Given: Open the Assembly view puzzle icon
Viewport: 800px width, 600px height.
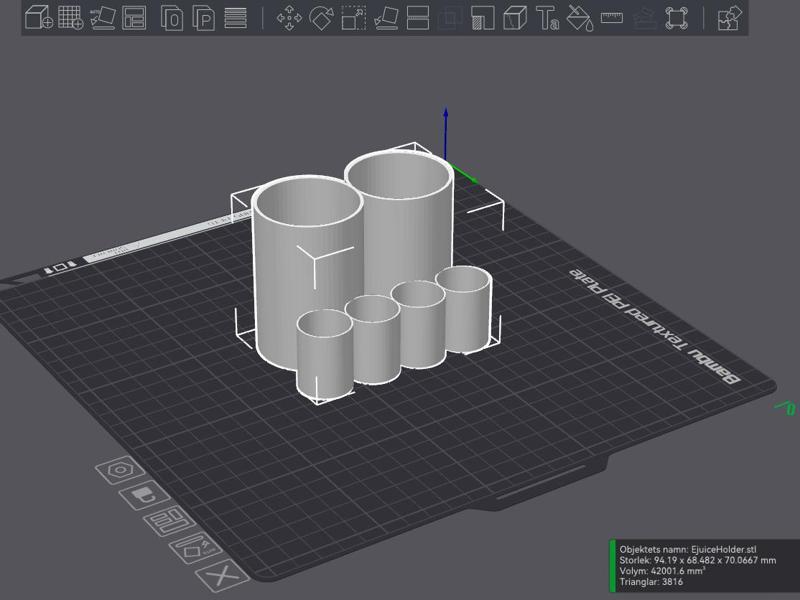Looking at the screenshot, I should coord(730,17).
